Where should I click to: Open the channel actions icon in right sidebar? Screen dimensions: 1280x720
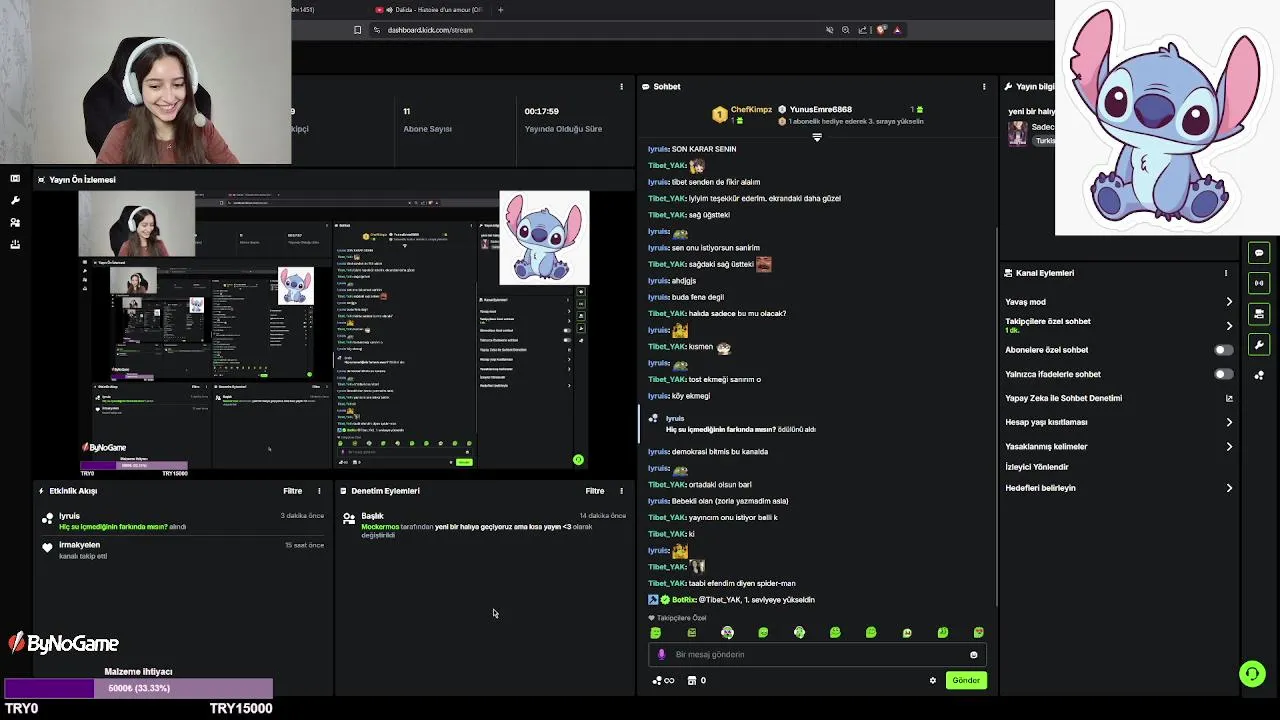(1259, 314)
